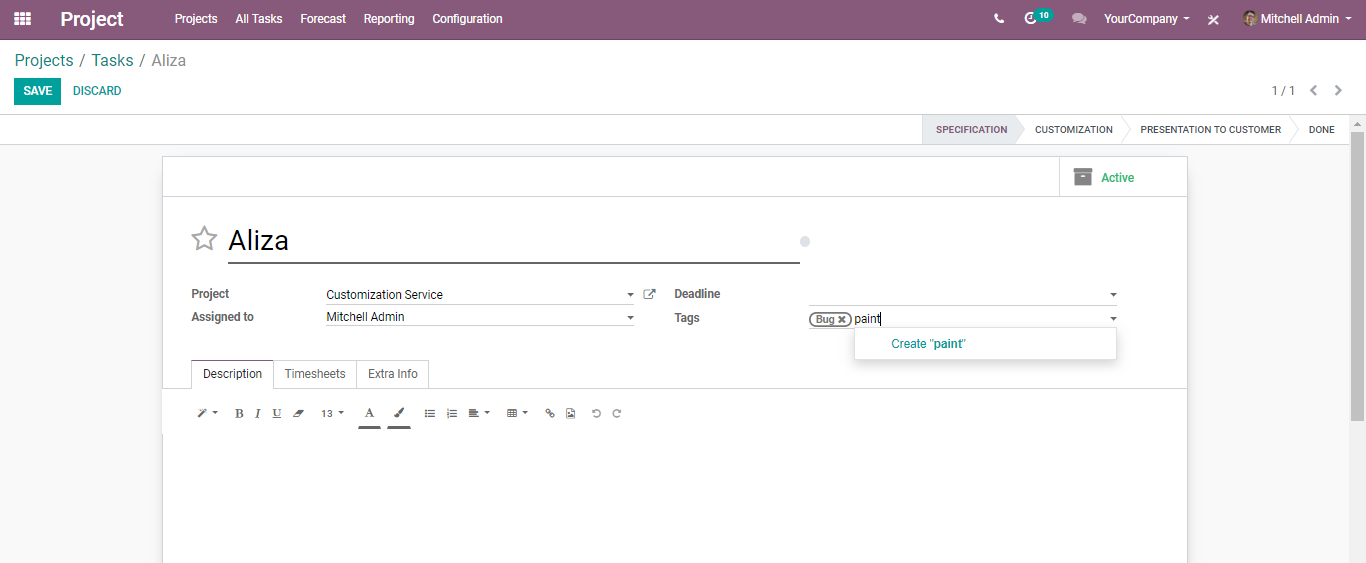Go to Tasks breadcrumb
1366x563 pixels.
click(x=112, y=60)
